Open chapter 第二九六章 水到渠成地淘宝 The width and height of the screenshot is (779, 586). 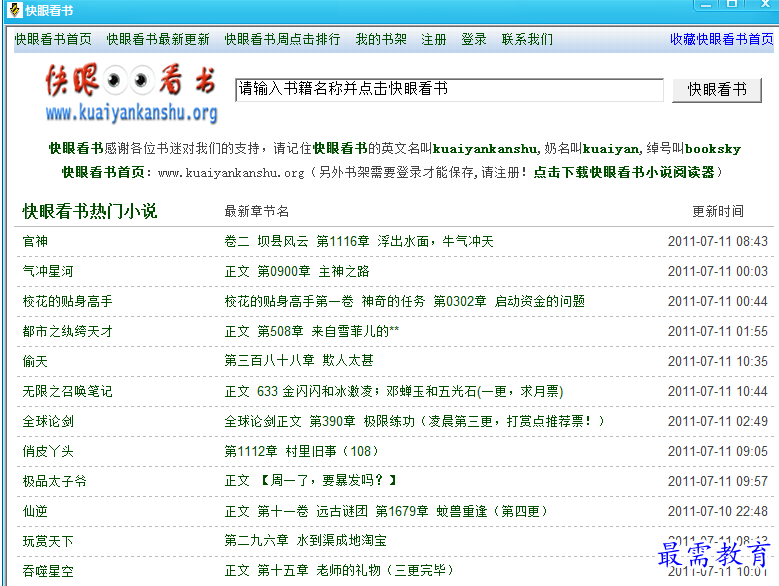tap(305, 540)
